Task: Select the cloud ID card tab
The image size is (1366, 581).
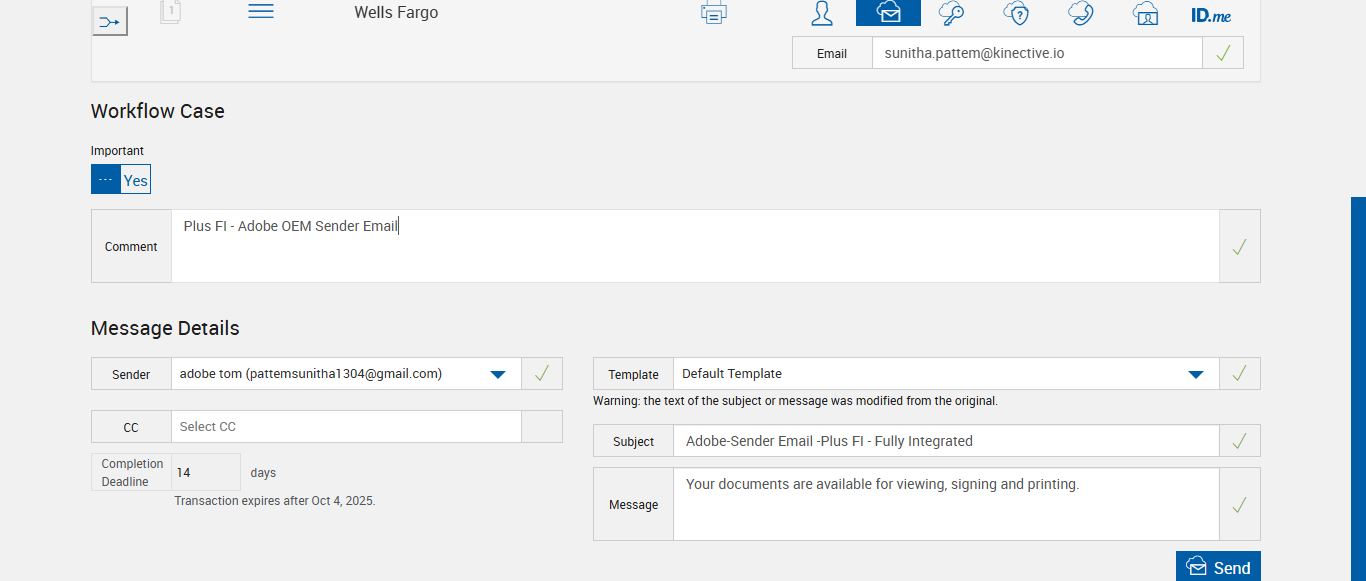Action: tap(1145, 13)
